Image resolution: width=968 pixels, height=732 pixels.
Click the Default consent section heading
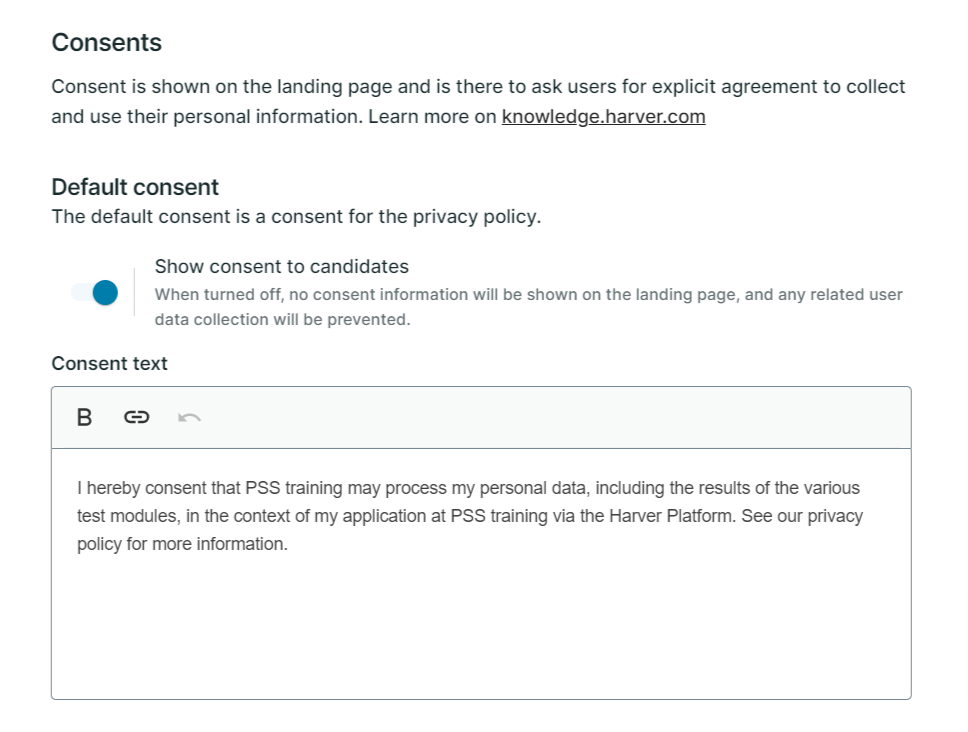pos(135,187)
